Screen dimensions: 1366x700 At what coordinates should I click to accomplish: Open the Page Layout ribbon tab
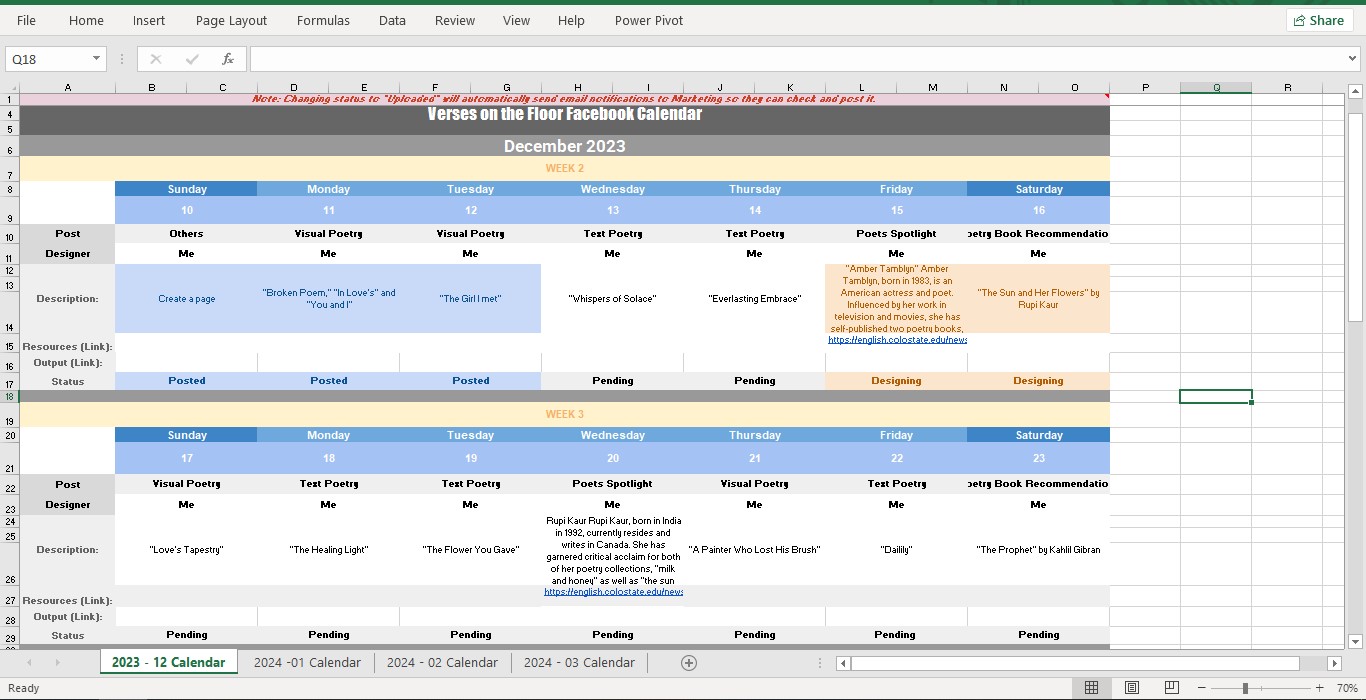pos(231,20)
